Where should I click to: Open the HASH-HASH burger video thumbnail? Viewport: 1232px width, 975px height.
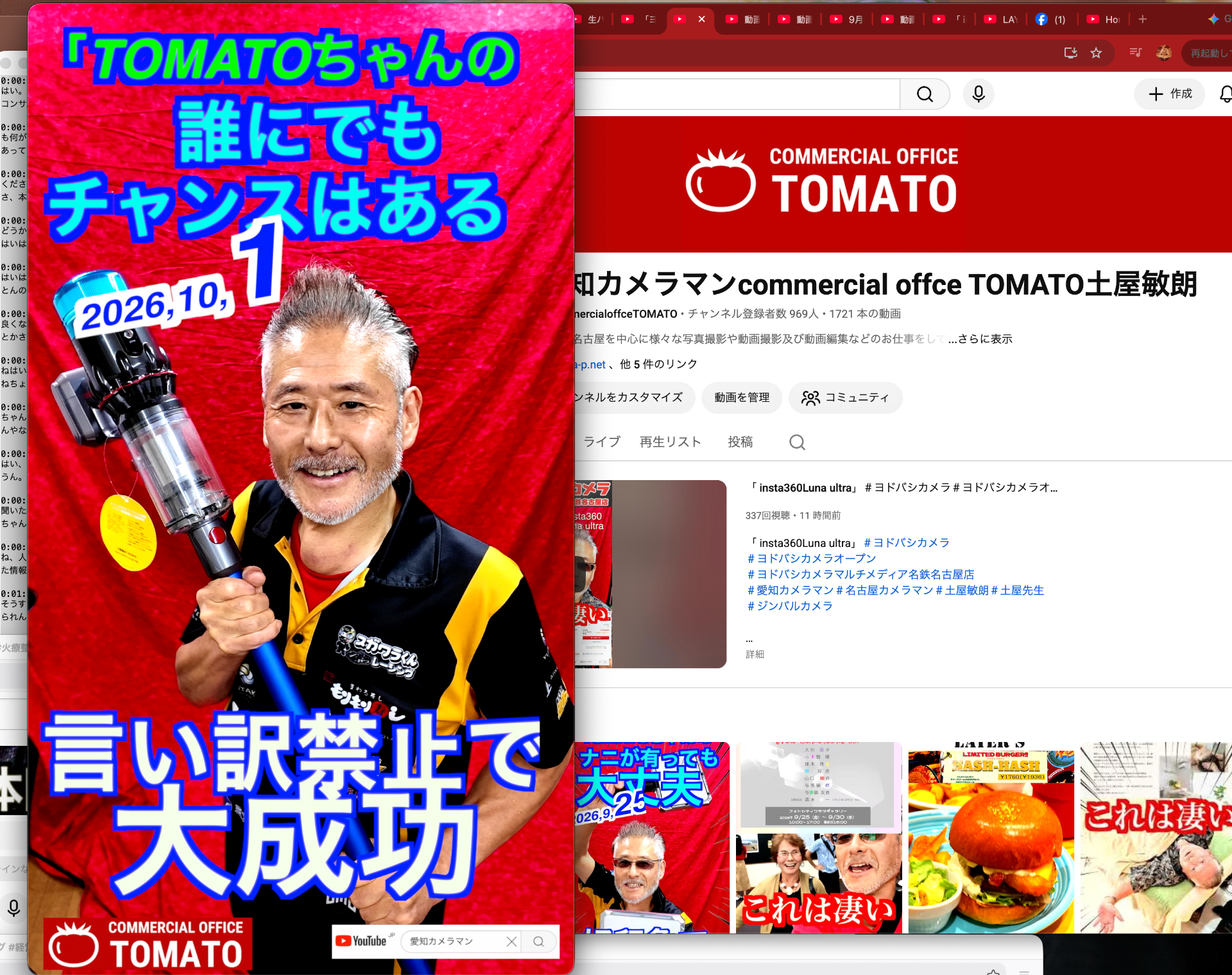(991, 838)
